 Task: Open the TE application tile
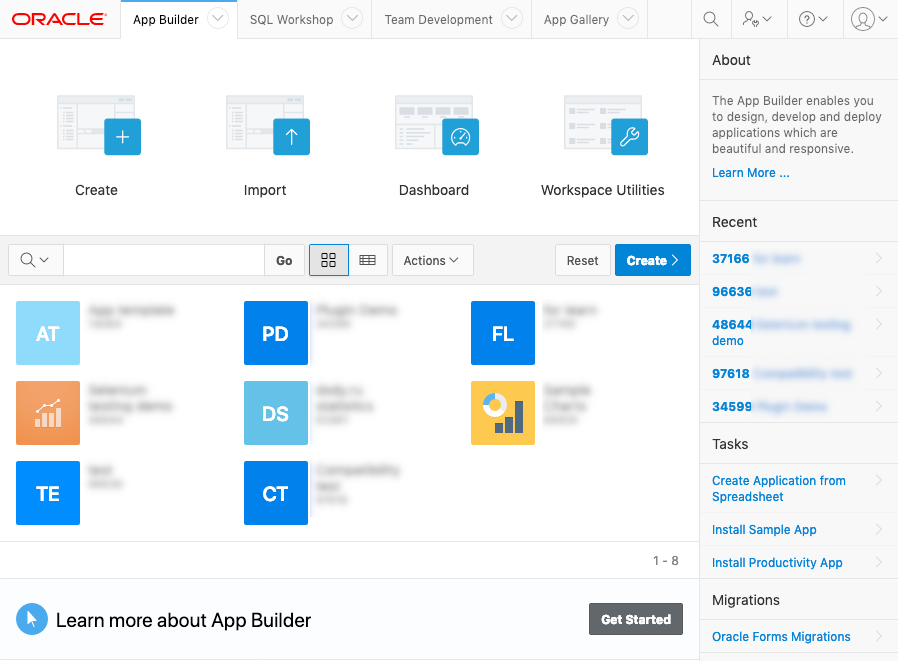coord(48,493)
